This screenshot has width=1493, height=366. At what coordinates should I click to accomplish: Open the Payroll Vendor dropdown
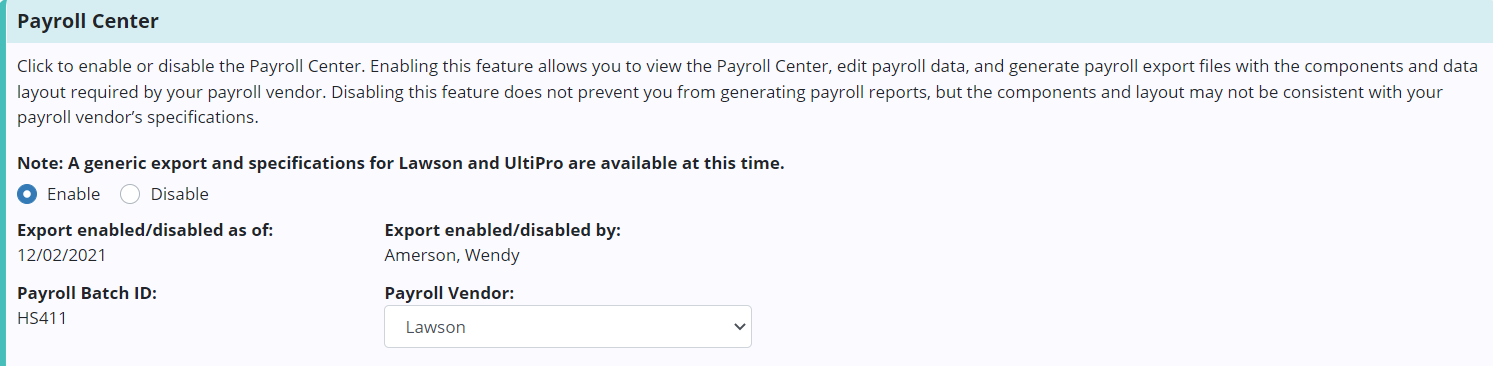[568, 327]
